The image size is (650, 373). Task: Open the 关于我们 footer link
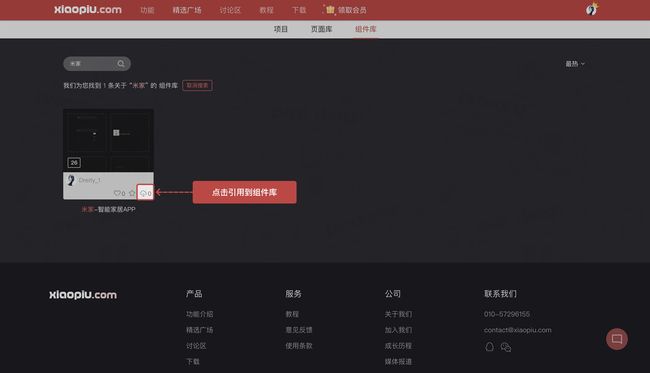coord(398,314)
